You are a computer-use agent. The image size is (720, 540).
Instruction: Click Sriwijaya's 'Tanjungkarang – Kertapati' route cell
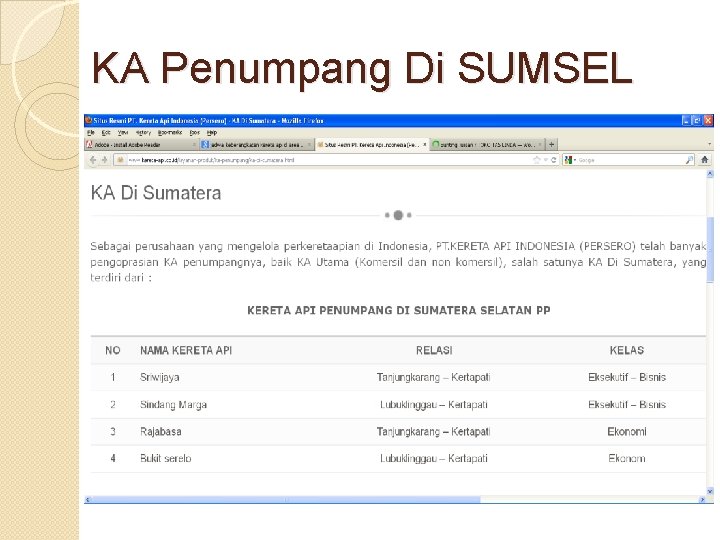coord(433,377)
